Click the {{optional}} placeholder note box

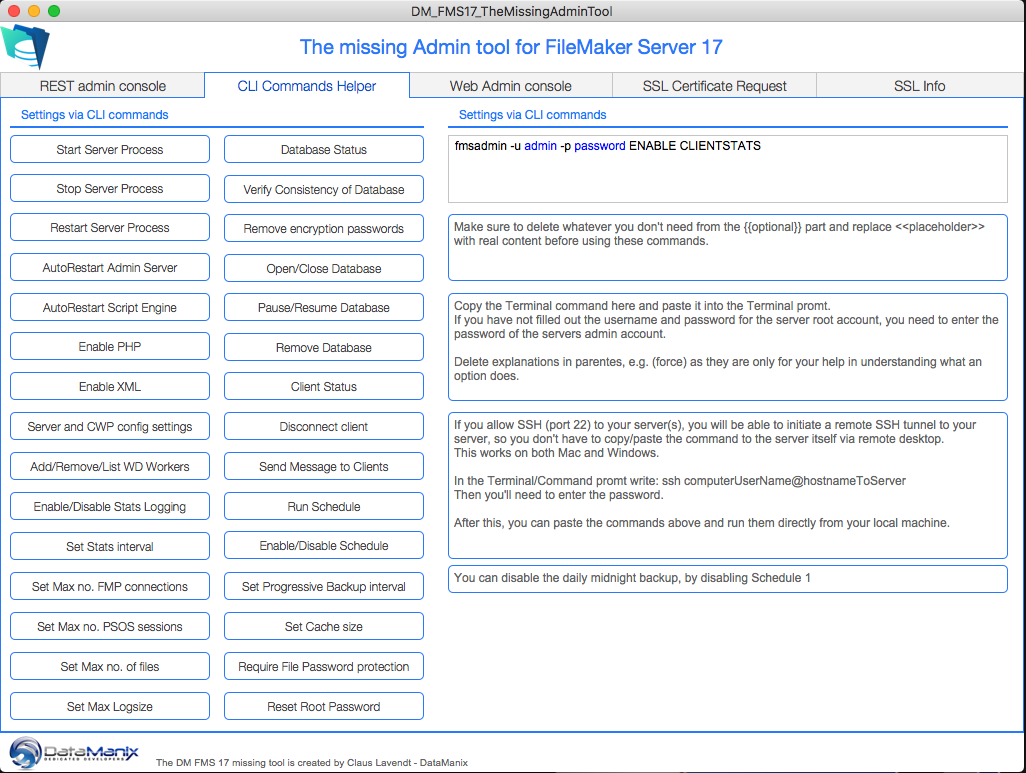728,247
